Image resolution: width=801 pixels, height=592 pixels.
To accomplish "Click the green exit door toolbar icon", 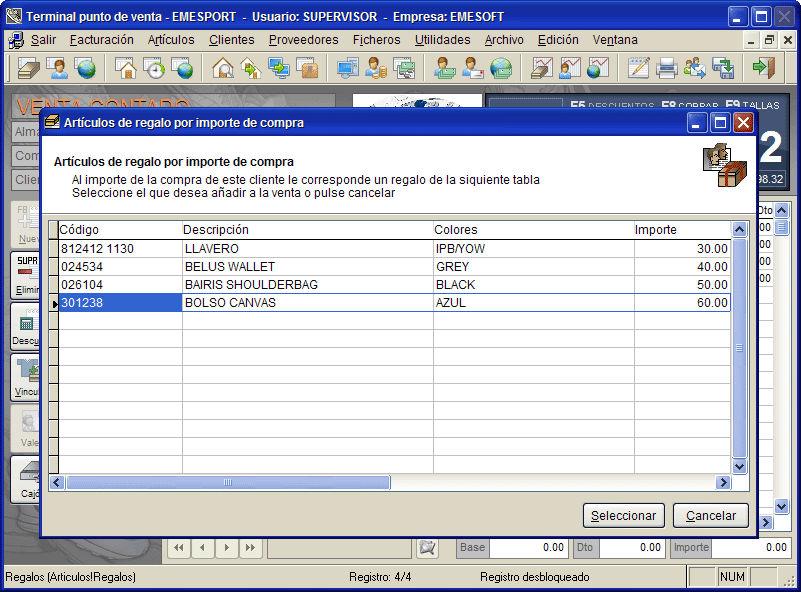I will pyautogui.click(x=764, y=68).
